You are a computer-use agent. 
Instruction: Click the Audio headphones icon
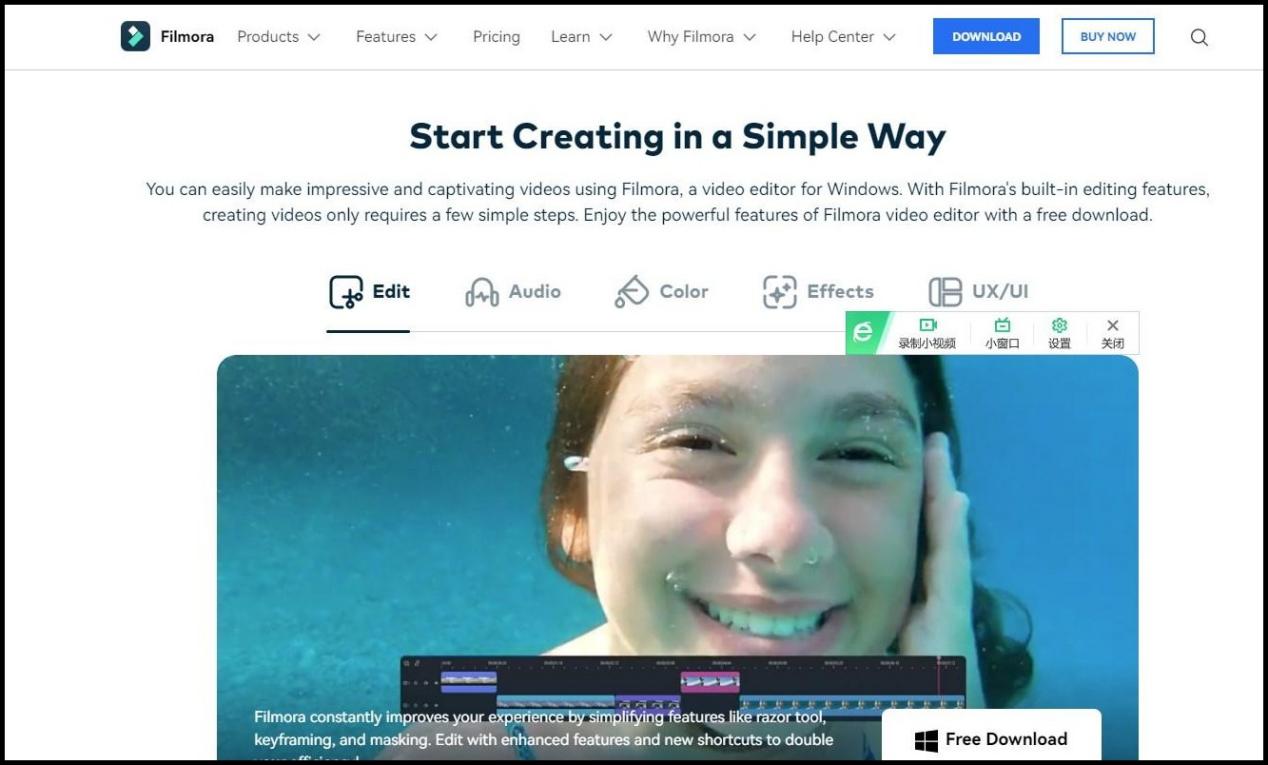[482, 292]
